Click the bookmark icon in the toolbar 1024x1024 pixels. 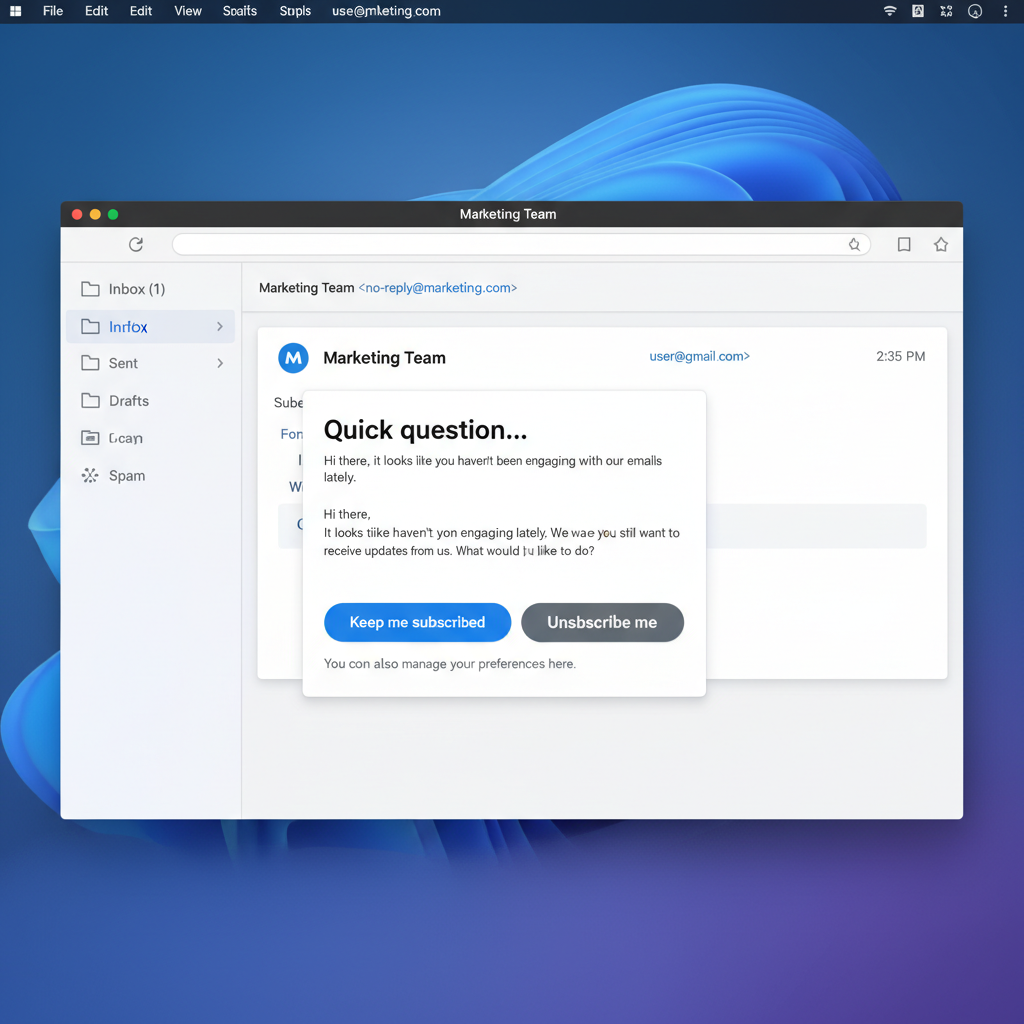[904, 244]
